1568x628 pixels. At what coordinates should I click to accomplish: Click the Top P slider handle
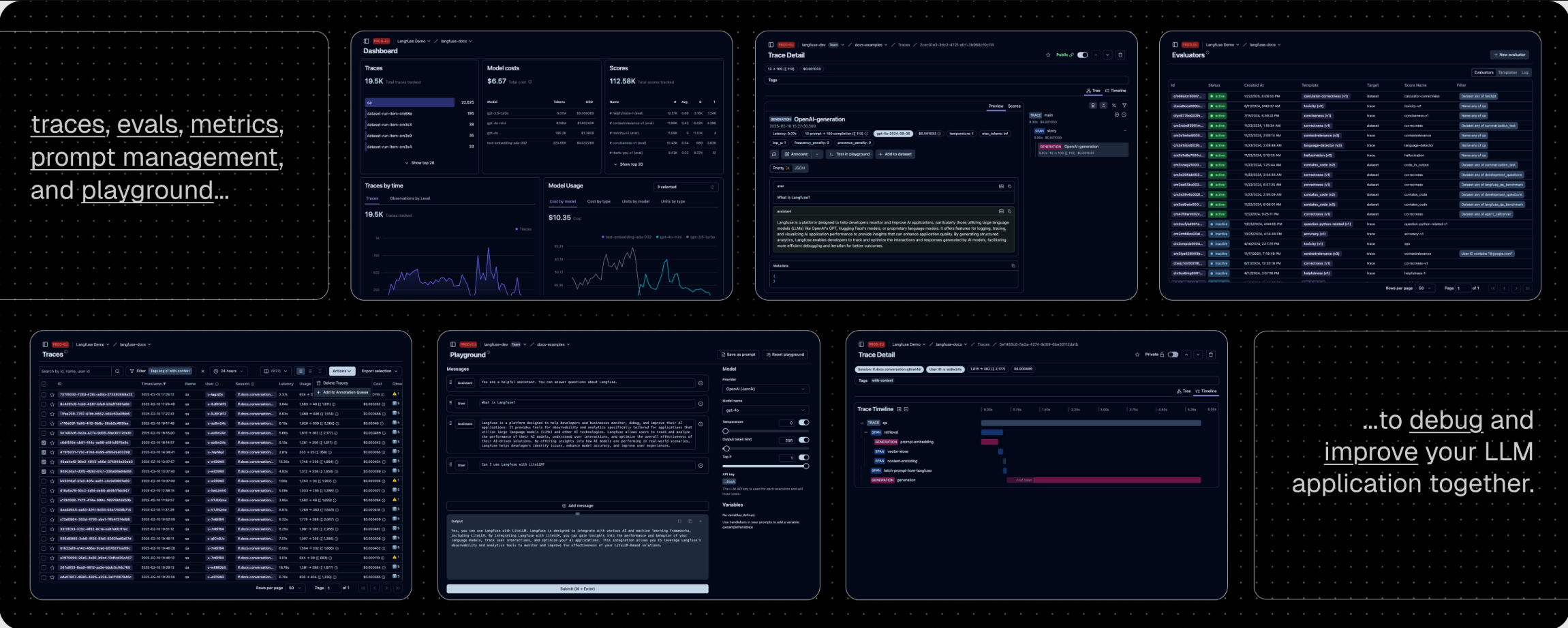[x=806, y=466]
